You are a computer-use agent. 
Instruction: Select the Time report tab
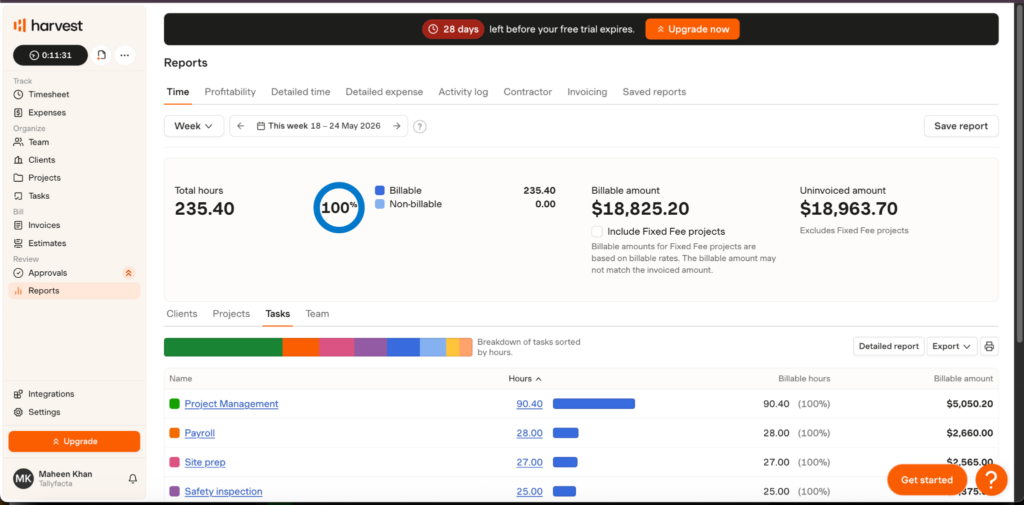(178, 92)
